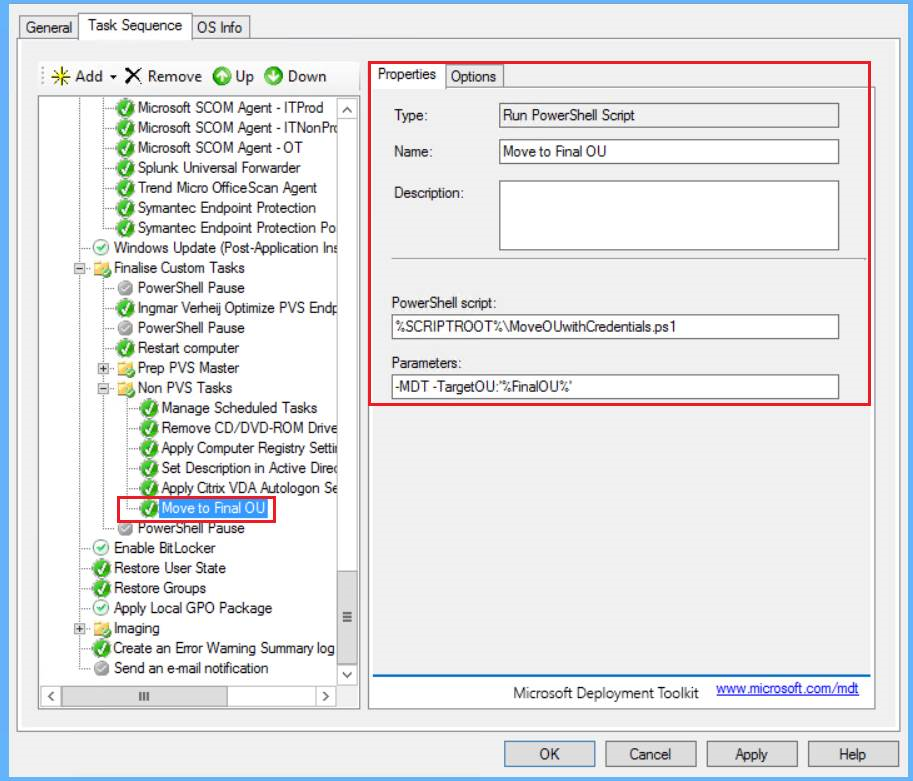Viewport: 913px width, 781px height.
Task: Expand the Imaging folder node
Action: click(x=79, y=628)
